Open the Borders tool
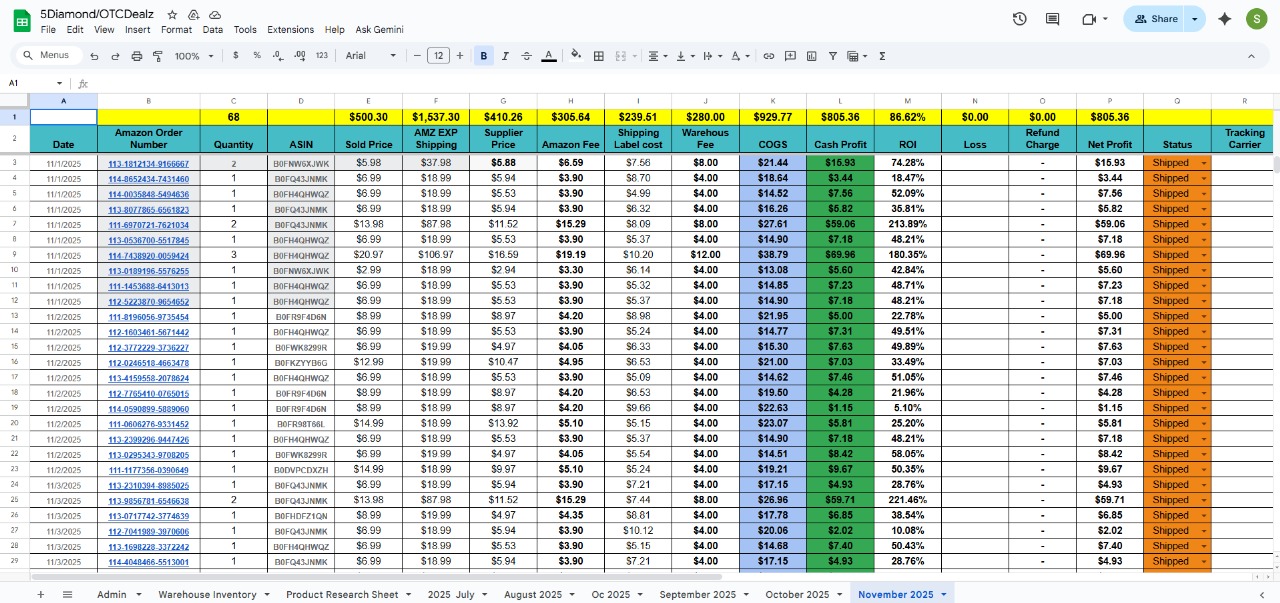The height and width of the screenshot is (603, 1280). pos(599,56)
